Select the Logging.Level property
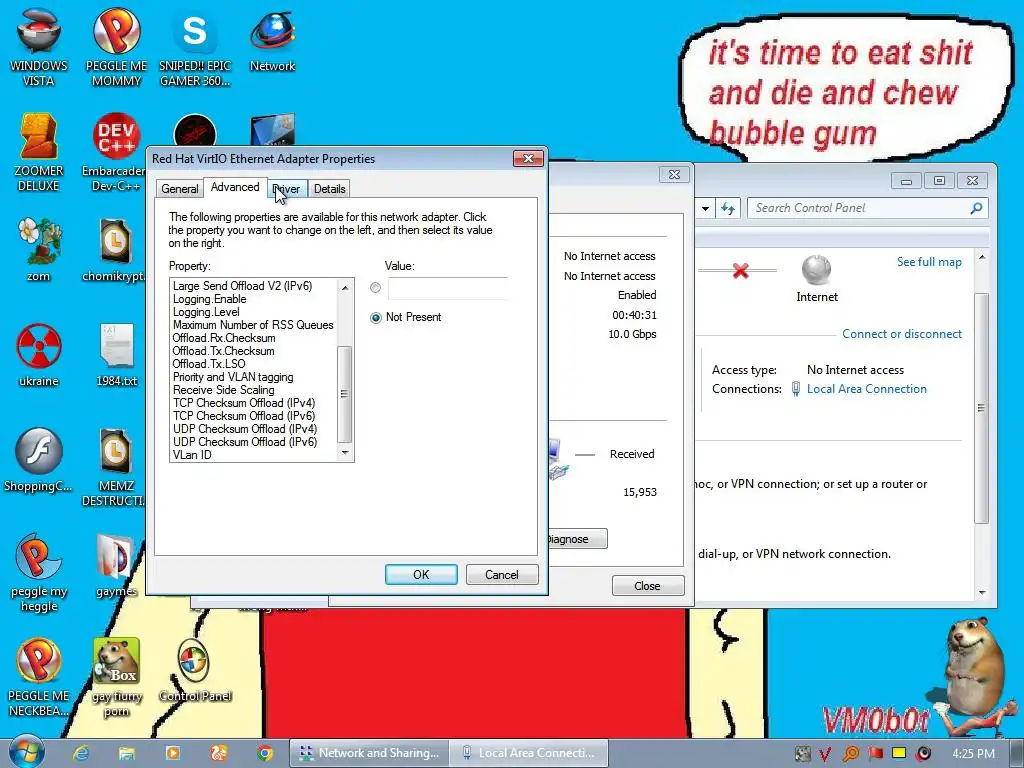This screenshot has height=768, width=1024. point(206,312)
